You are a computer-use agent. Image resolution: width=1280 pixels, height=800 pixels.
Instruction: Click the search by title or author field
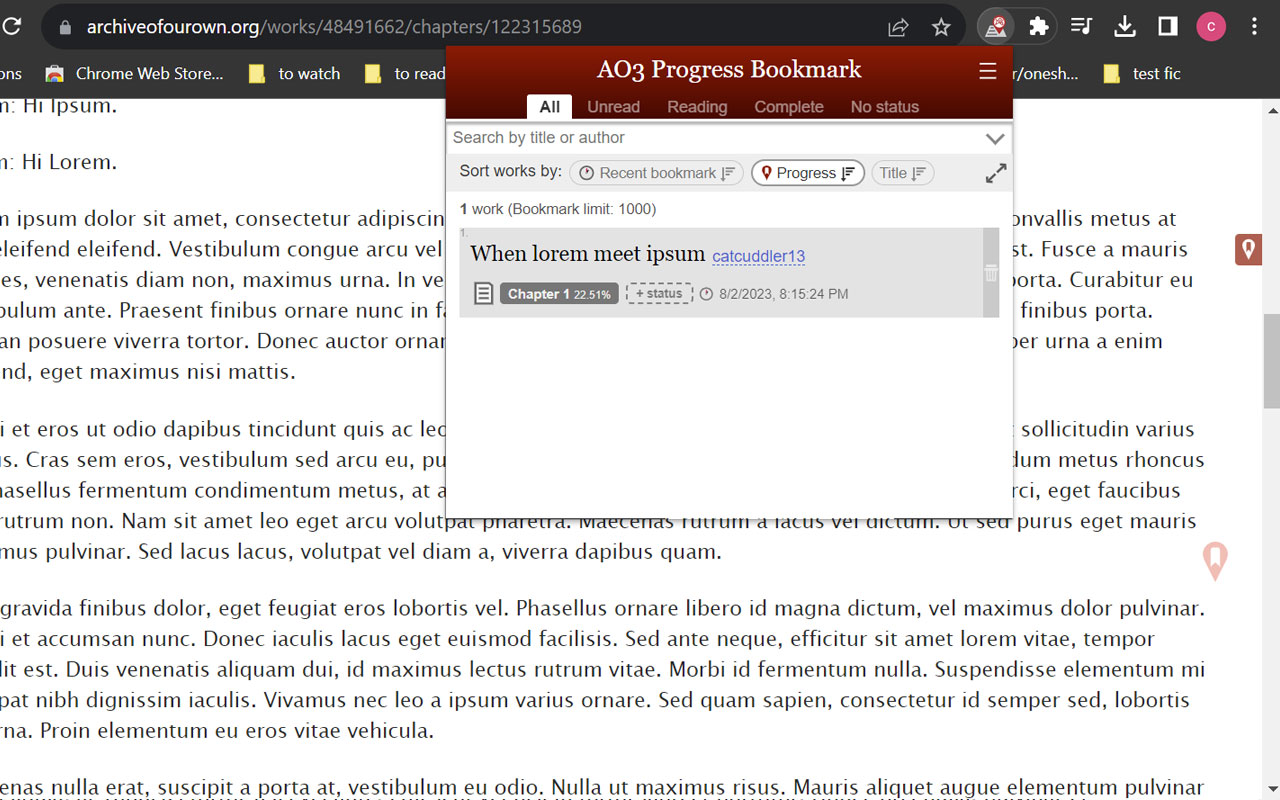[700, 138]
